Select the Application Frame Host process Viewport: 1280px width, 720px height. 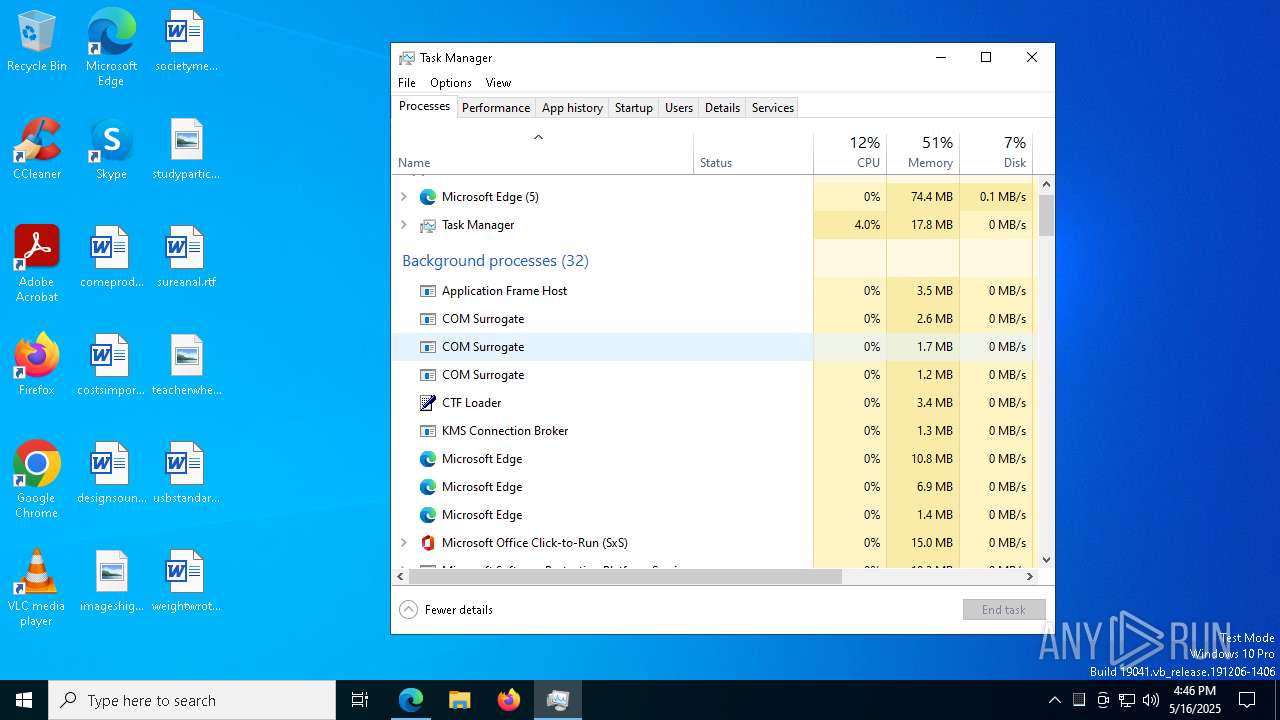coord(715,291)
